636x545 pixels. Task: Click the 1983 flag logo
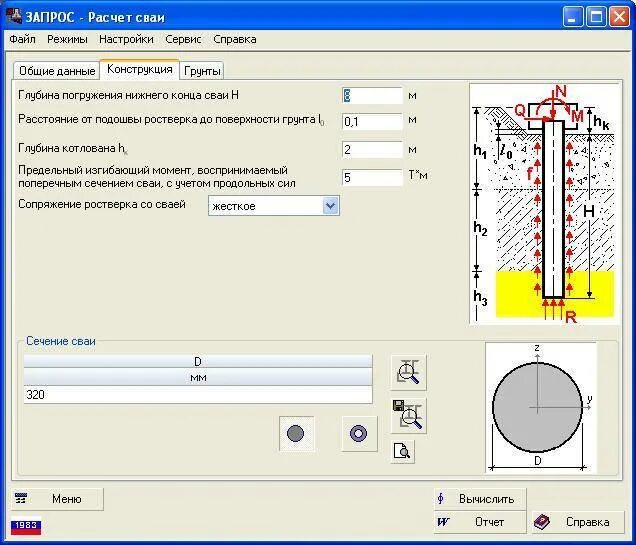tap(26, 526)
